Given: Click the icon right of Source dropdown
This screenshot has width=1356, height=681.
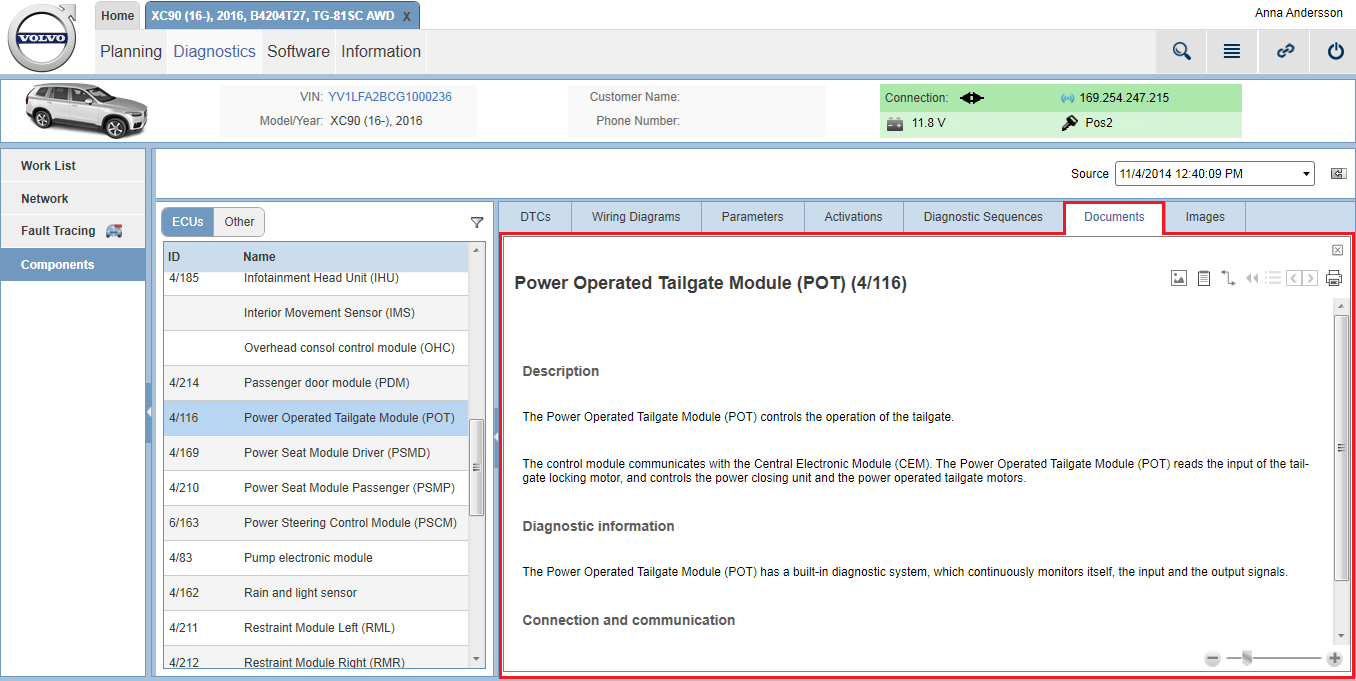Looking at the screenshot, I should pyautogui.click(x=1338, y=174).
